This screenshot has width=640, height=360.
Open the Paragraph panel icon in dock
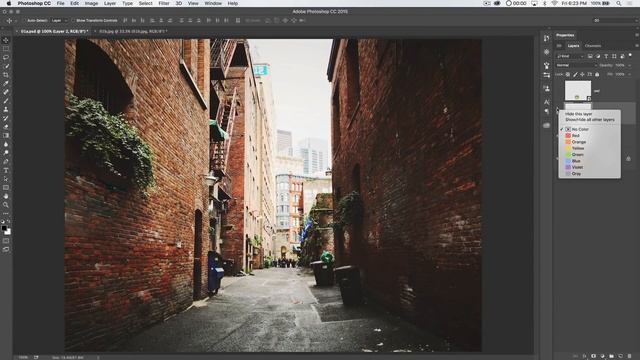tap(546, 111)
